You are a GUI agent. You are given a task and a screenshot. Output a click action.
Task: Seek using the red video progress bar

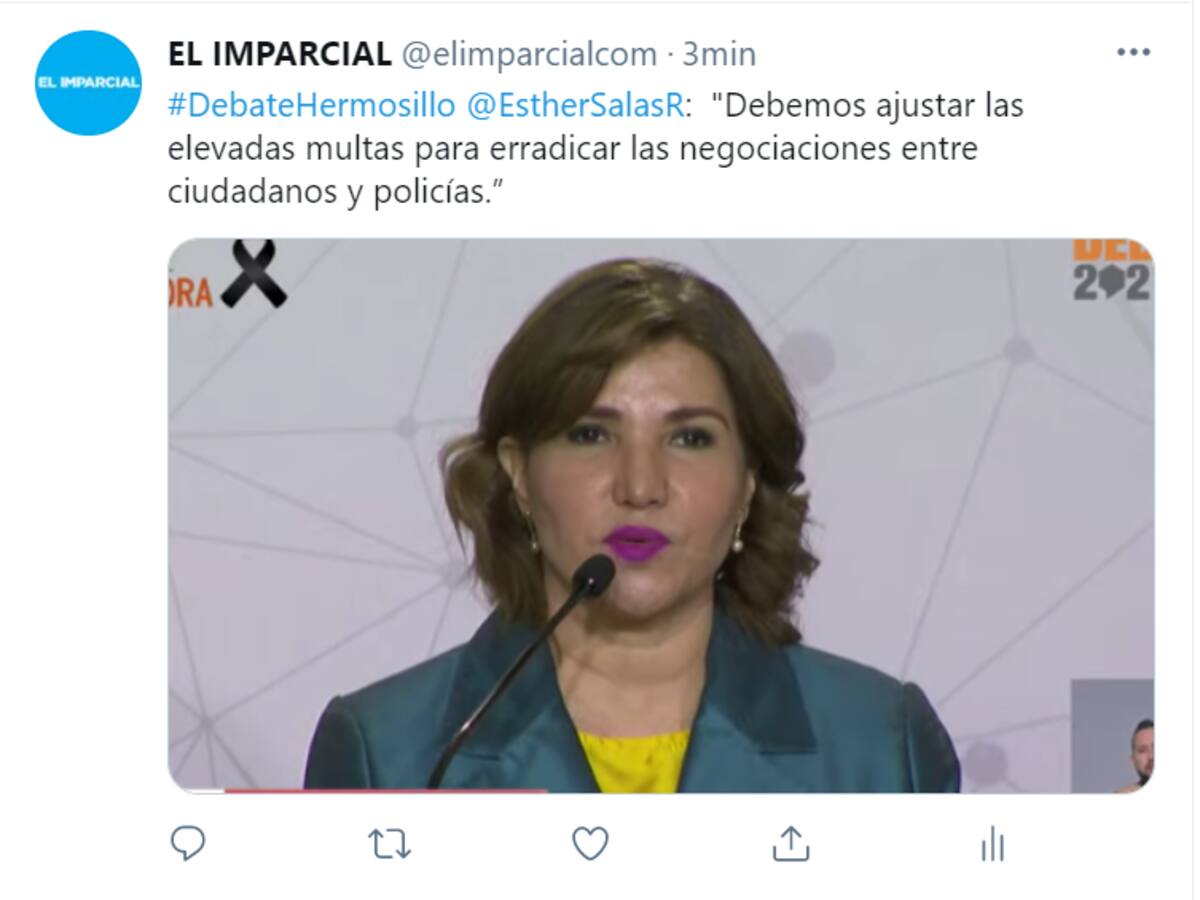(x=386, y=790)
